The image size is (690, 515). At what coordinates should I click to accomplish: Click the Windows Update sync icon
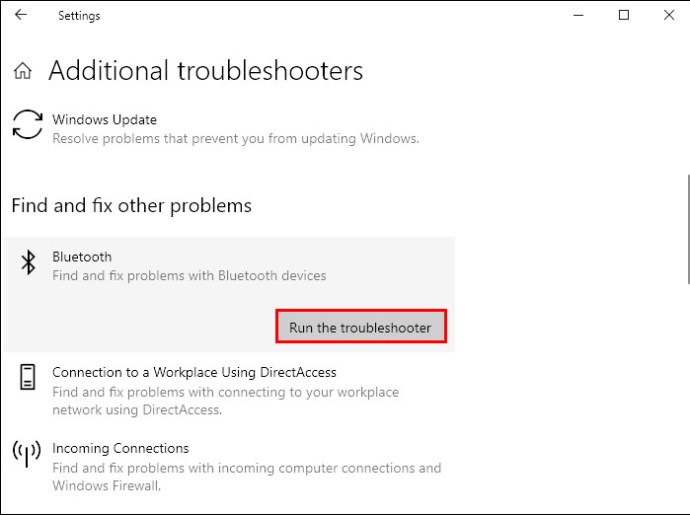click(x=27, y=125)
